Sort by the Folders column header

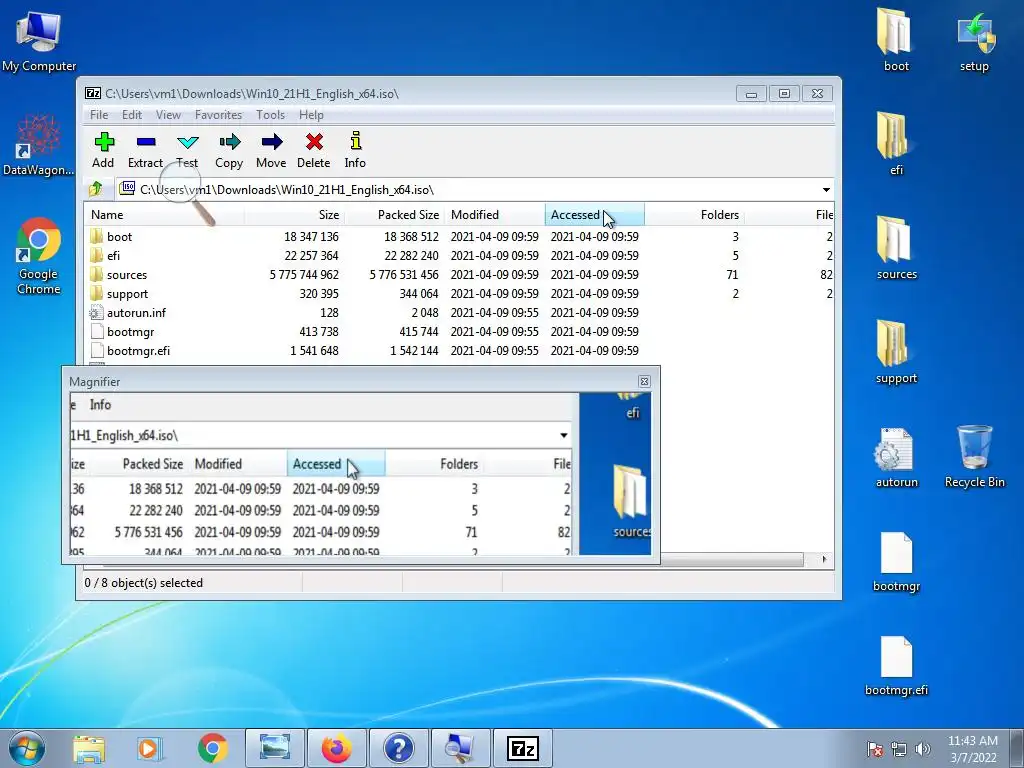tap(694, 215)
